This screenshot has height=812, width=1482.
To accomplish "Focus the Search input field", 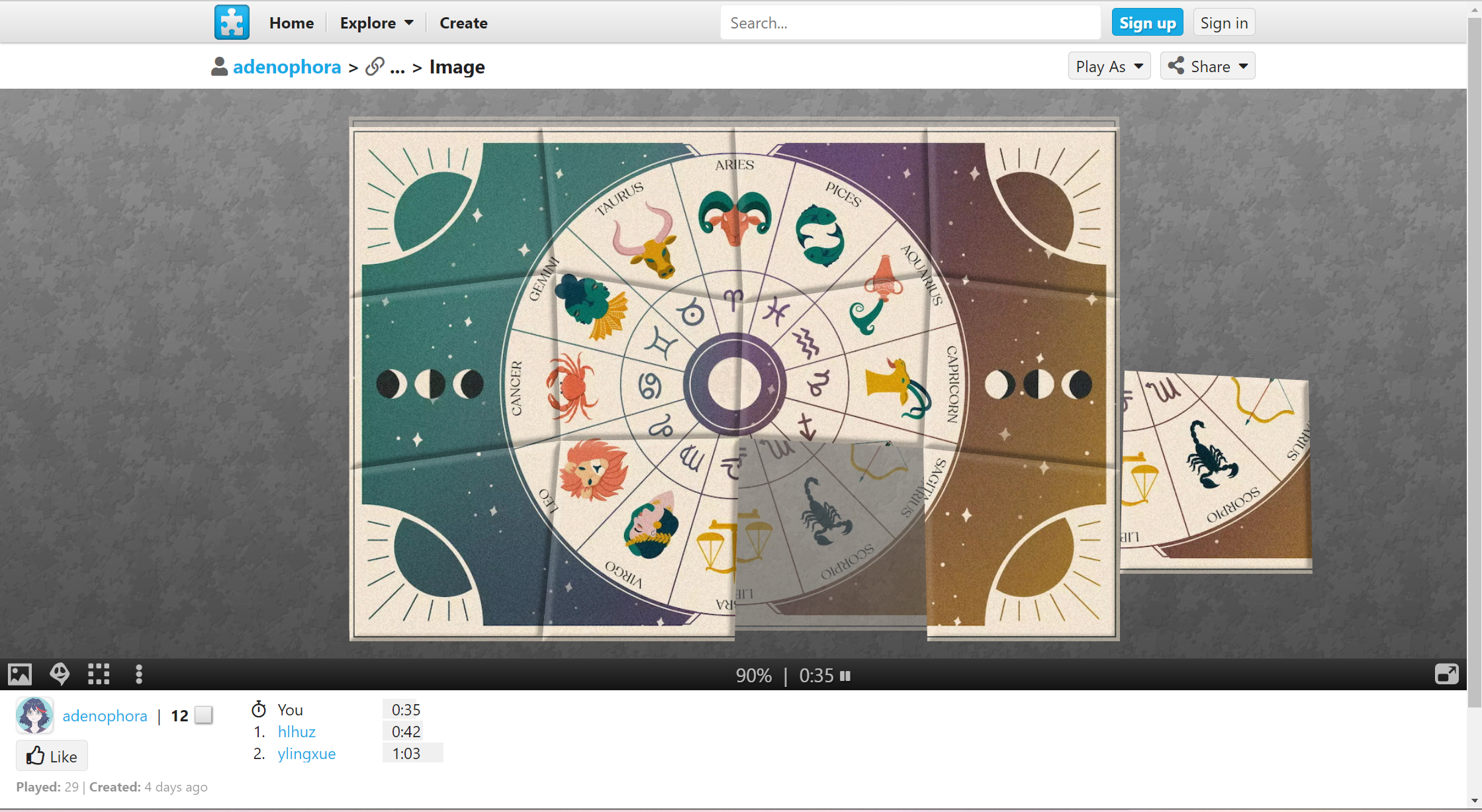I will pos(909,23).
